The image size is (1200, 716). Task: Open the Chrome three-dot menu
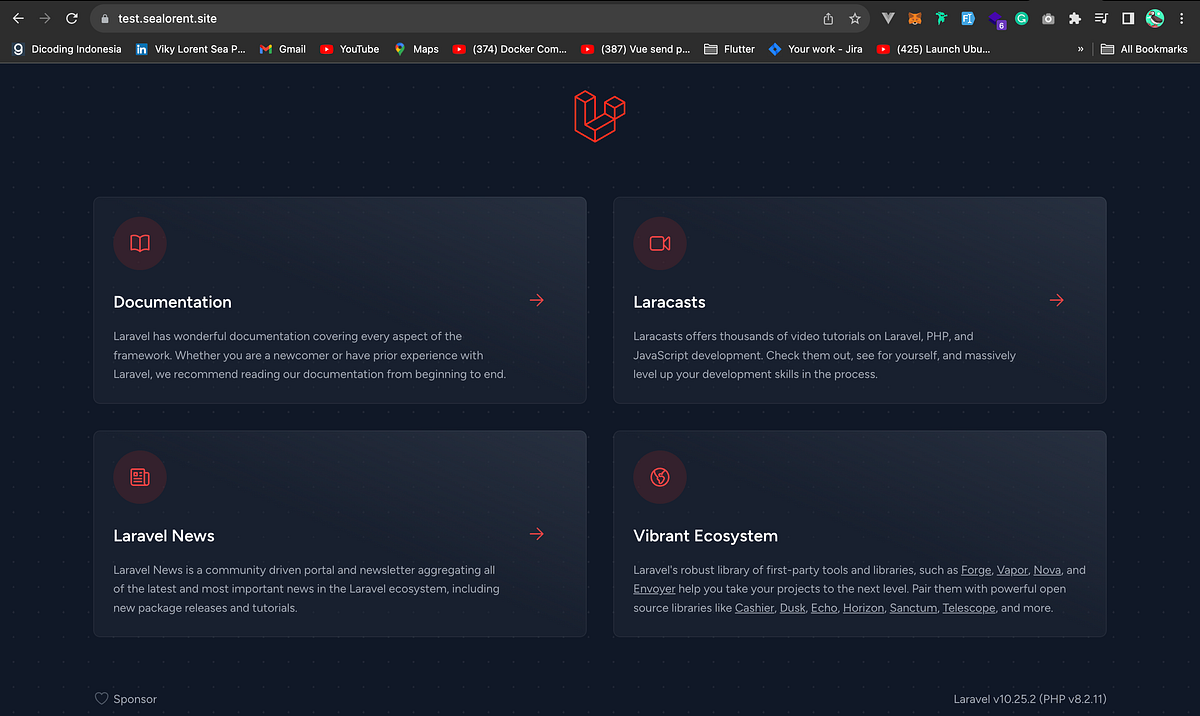click(1181, 18)
